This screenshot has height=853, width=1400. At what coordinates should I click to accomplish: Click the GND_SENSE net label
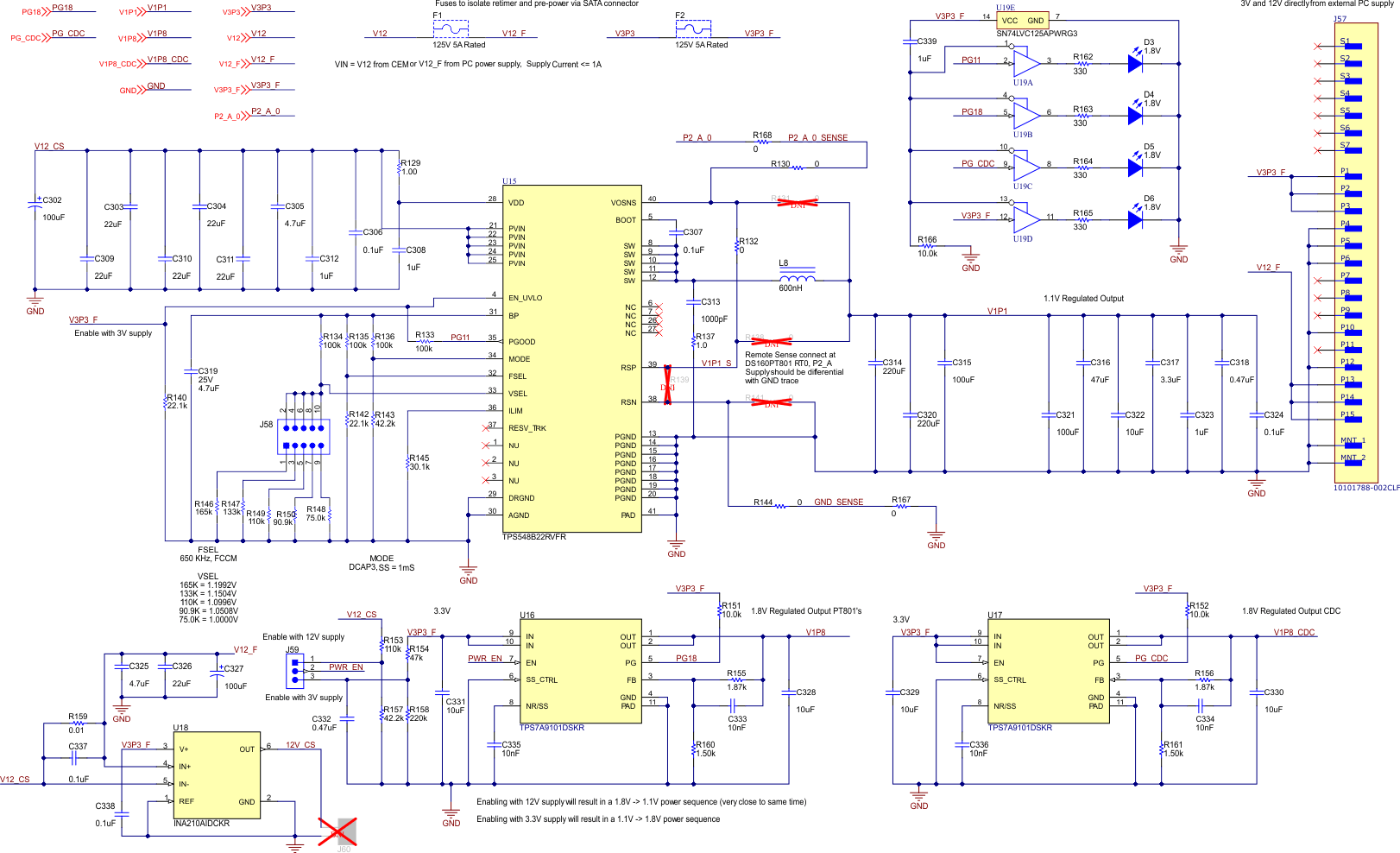(838, 502)
